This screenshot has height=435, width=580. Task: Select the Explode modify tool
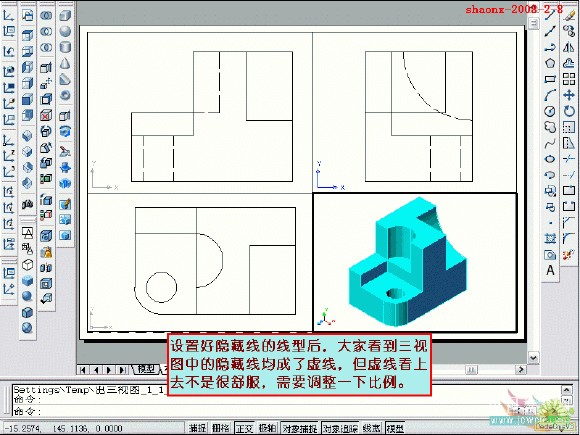pos(569,254)
